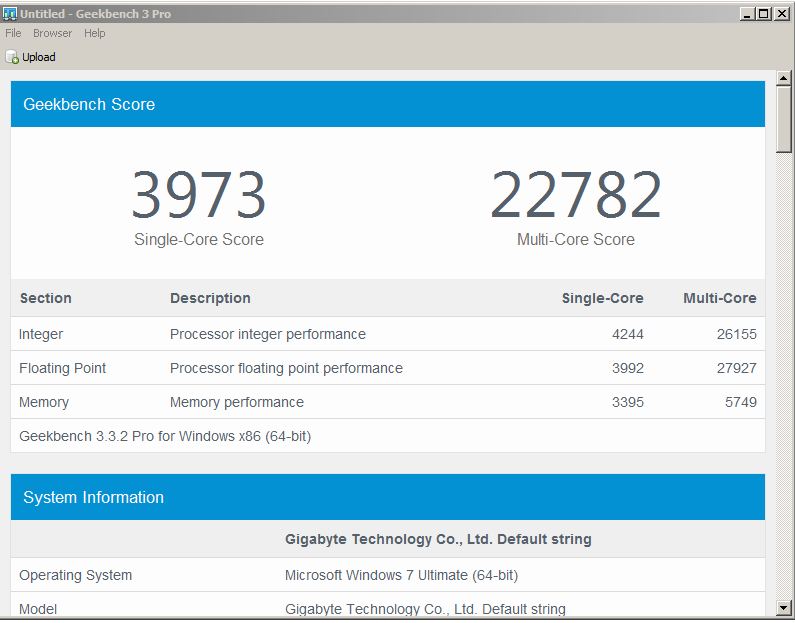This screenshot has width=795, height=623.
Task: Select the single-core score 3973
Action: 199,195
